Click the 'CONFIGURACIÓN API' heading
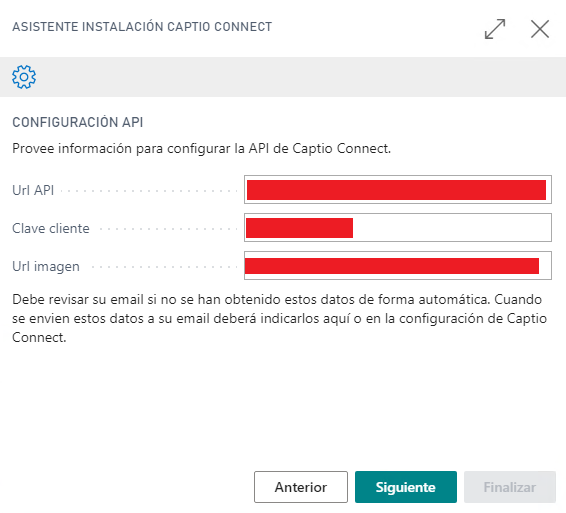This screenshot has width=566, height=513. tap(78, 122)
